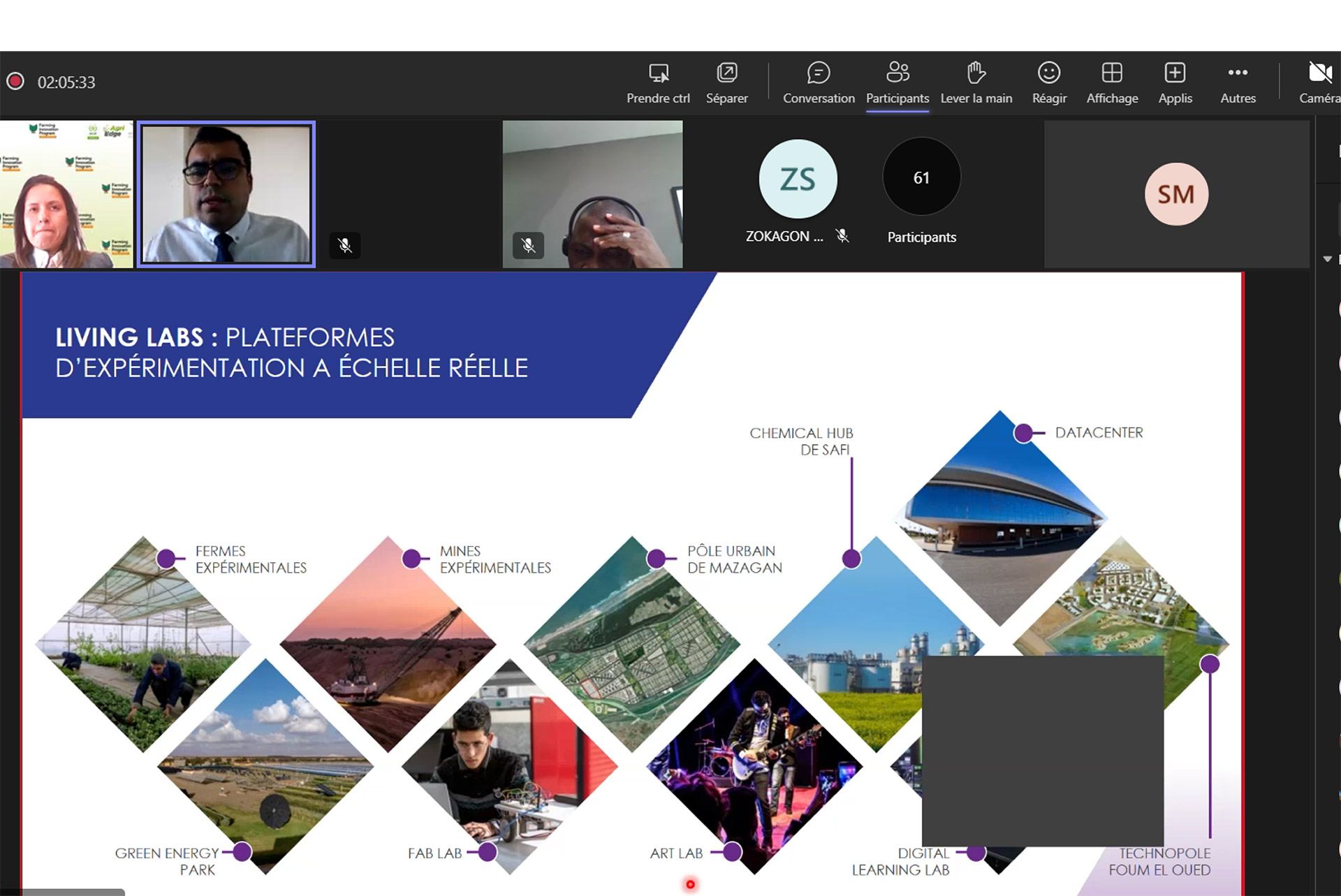Click the Séparer pop-out icon
1341x896 pixels.
(x=726, y=73)
